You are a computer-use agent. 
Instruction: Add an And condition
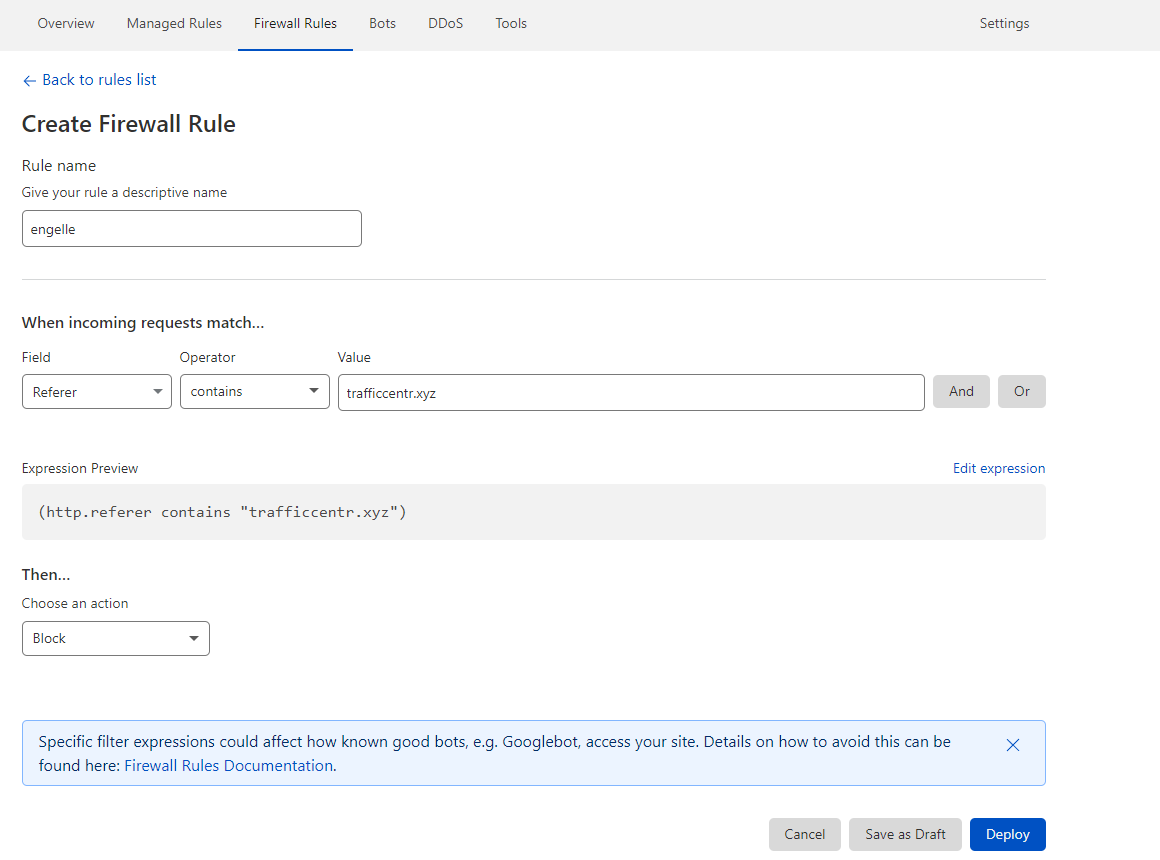pyautogui.click(x=961, y=392)
